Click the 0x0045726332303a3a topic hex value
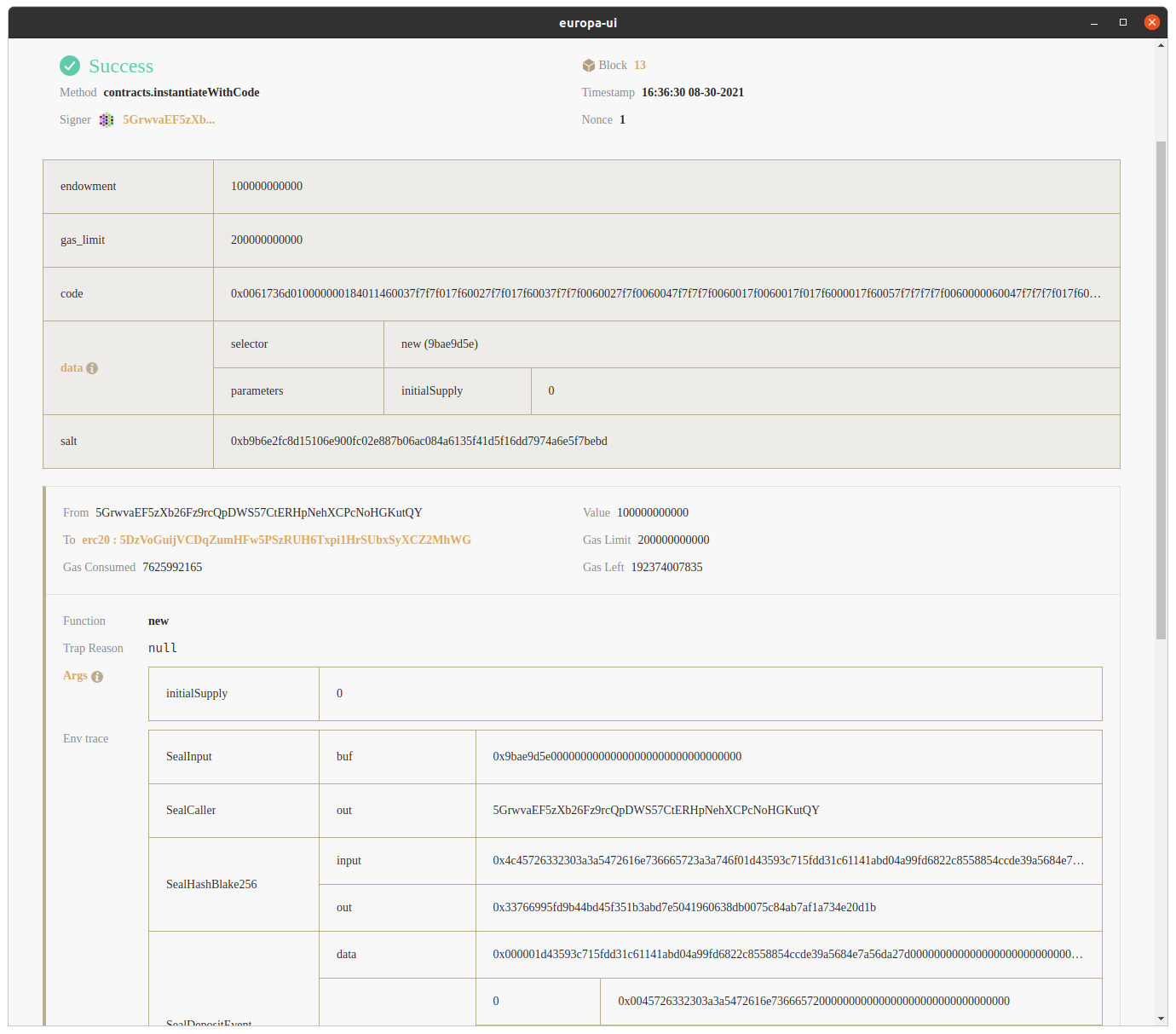This screenshot has height=1034, width=1176. [814, 1002]
